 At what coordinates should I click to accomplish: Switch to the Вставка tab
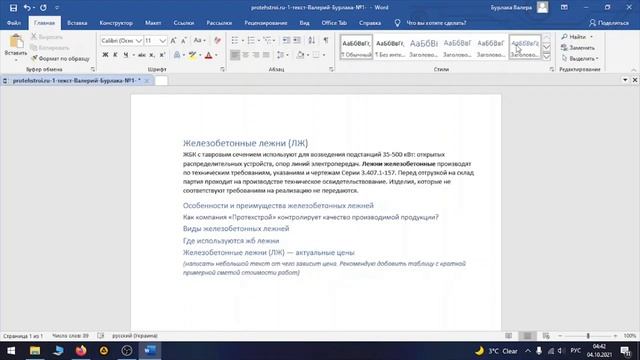point(77,23)
